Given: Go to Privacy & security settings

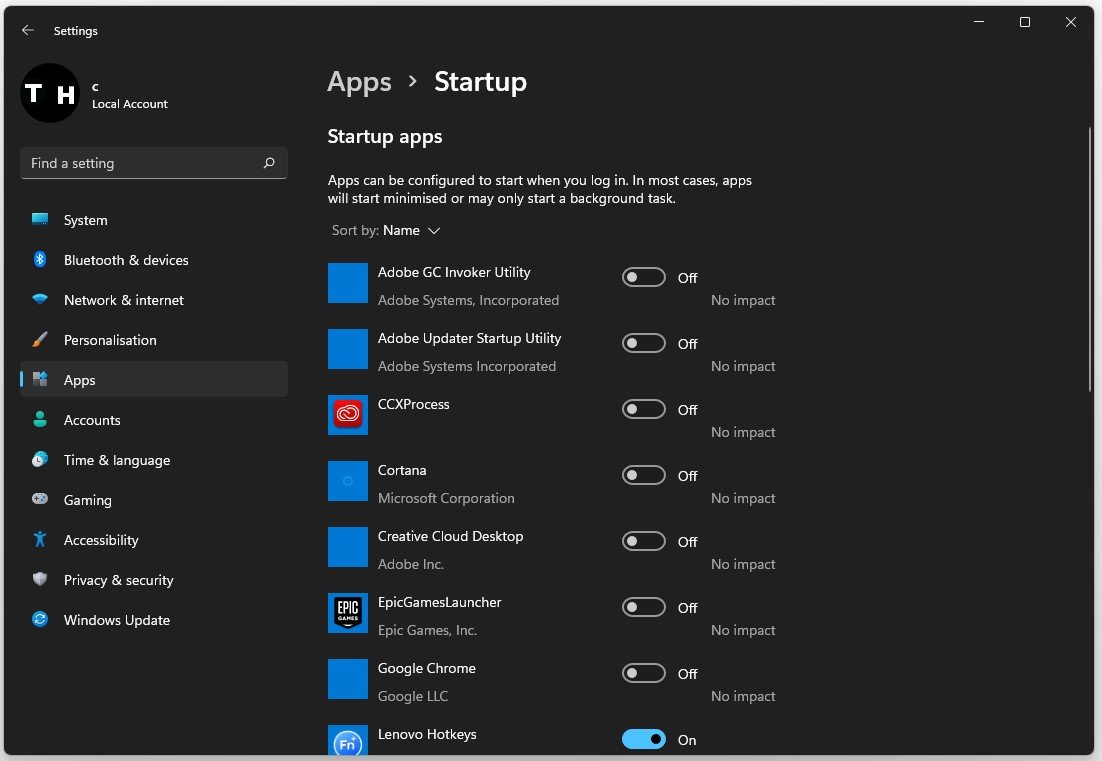Looking at the screenshot, I should pos(118,580).
